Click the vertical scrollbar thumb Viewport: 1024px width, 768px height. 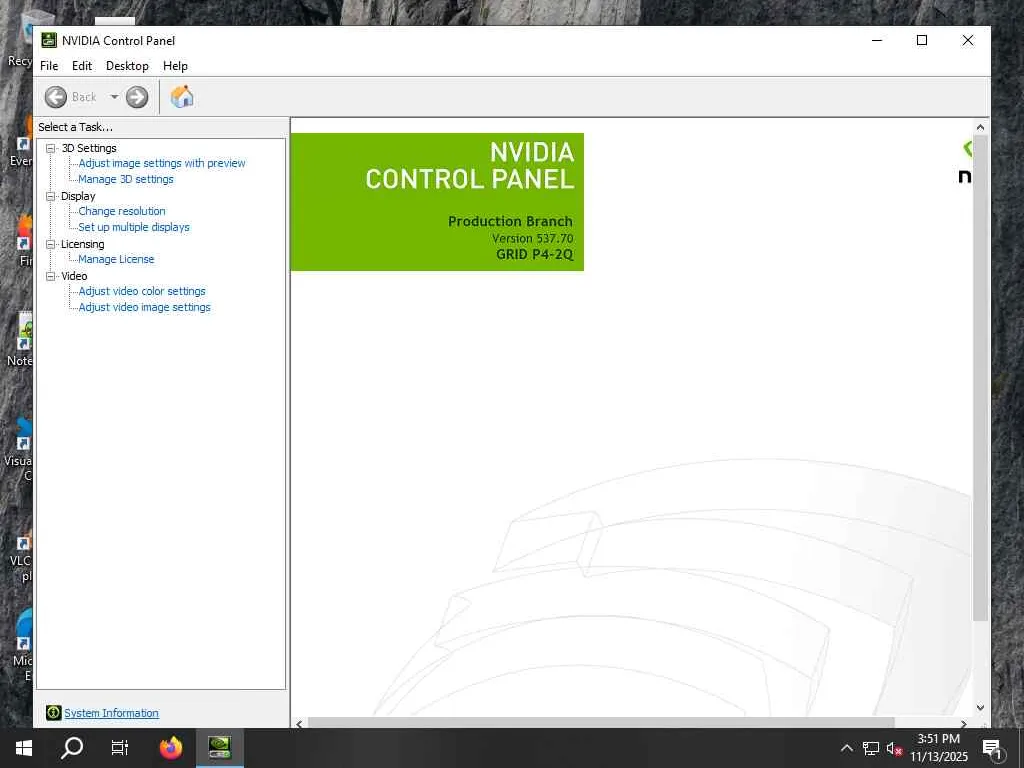click(980, 377)
